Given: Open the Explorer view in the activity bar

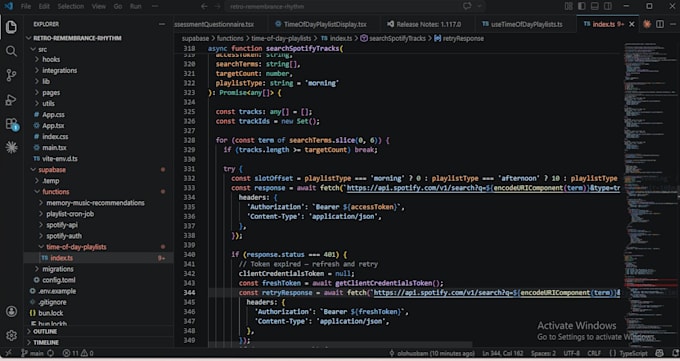Looking at the screenshot, I should 11,27.
